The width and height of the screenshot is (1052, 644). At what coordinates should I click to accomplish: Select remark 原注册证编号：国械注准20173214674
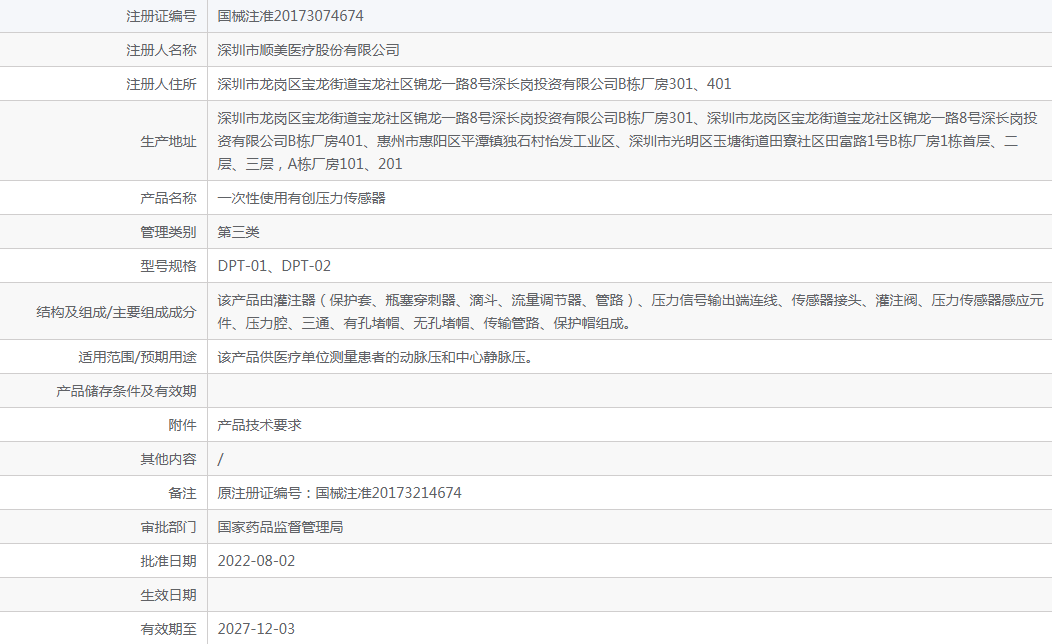pyautogui.click(x=339, y=493)
